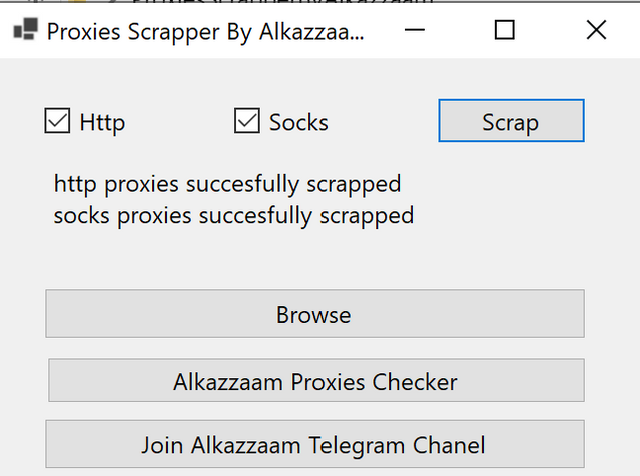Click the socks proxies succesfully scrapped message

point(234,215)
